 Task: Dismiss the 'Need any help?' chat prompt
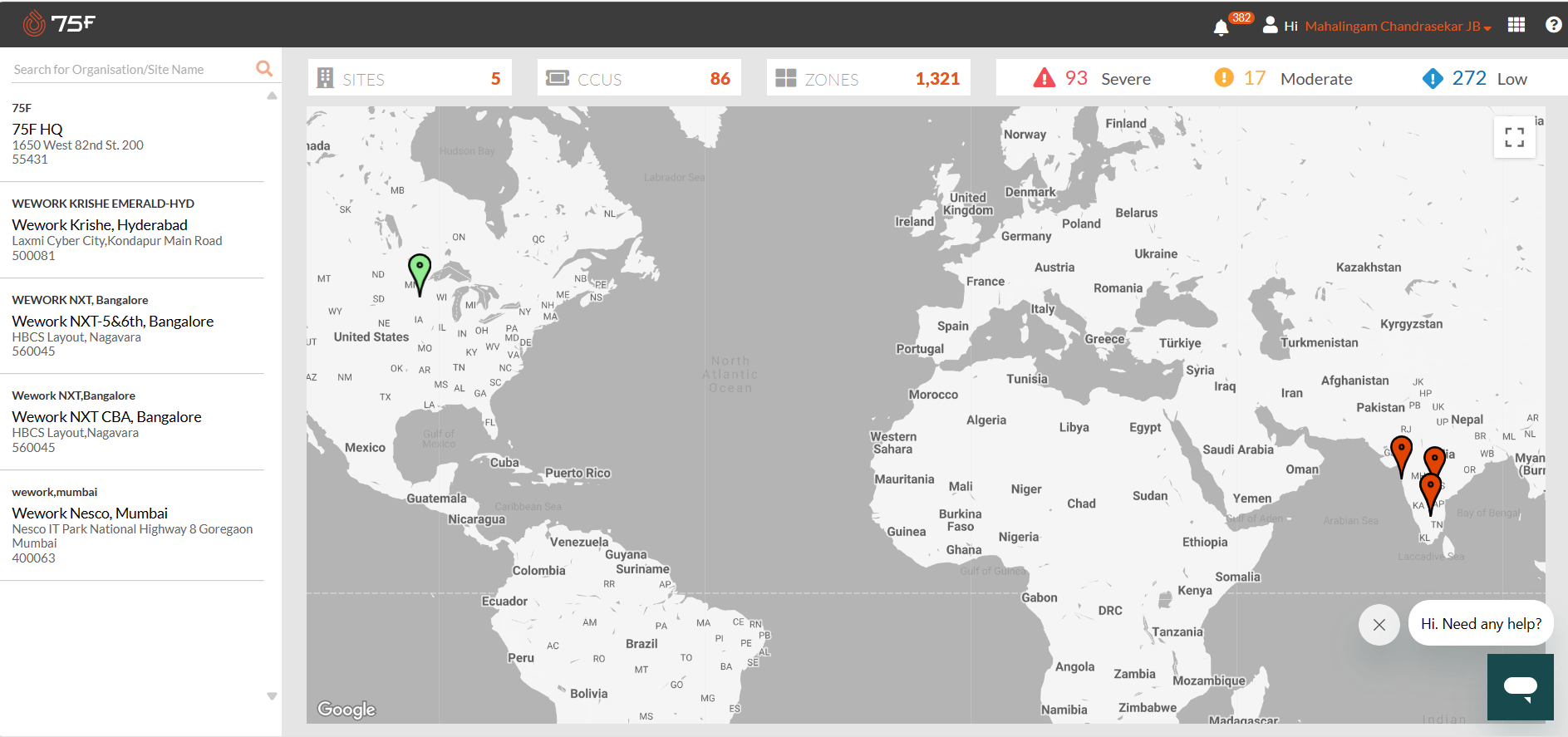[1379, 625]
